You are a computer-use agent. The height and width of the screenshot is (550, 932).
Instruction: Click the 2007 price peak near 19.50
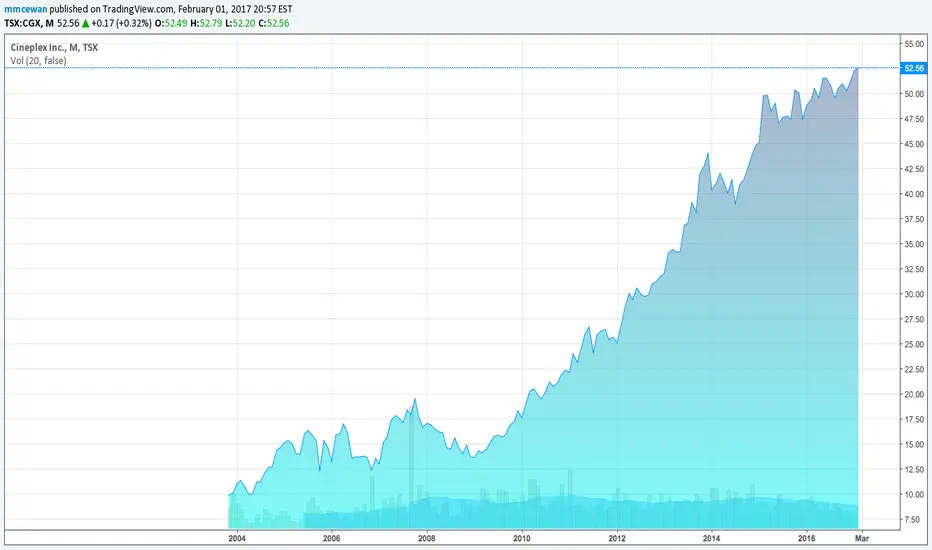[x=414, y=400]
